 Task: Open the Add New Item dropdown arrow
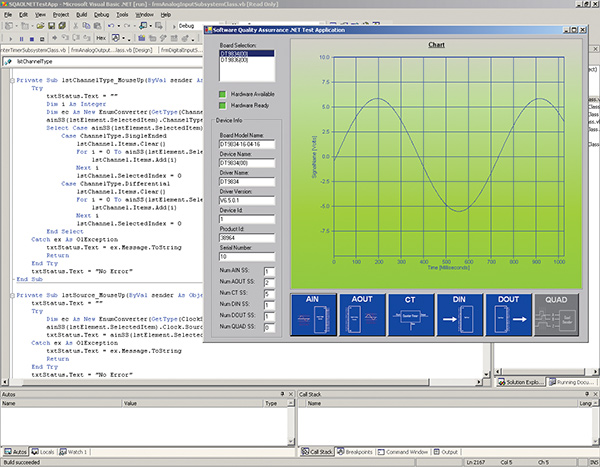(x=33, y=26)
